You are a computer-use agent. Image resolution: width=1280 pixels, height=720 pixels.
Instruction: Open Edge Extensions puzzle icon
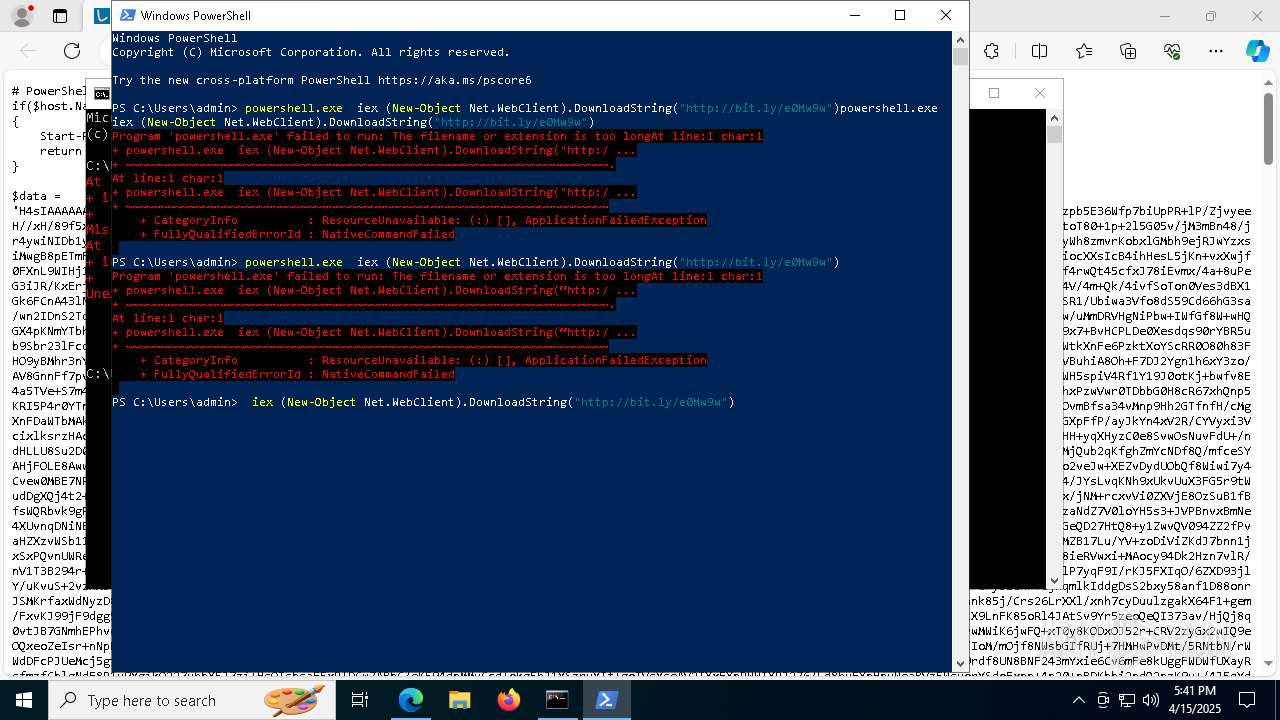pyautogui.click(x=991, y=51)
